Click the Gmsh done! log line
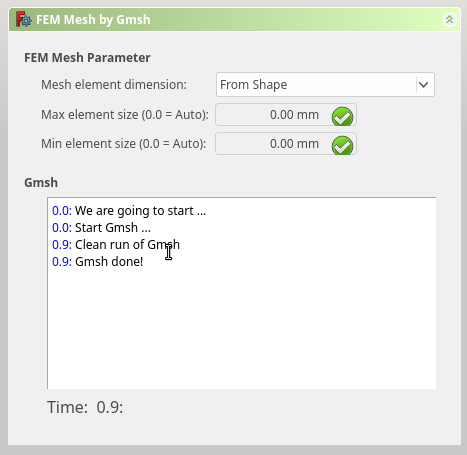 tap(98, 262)
